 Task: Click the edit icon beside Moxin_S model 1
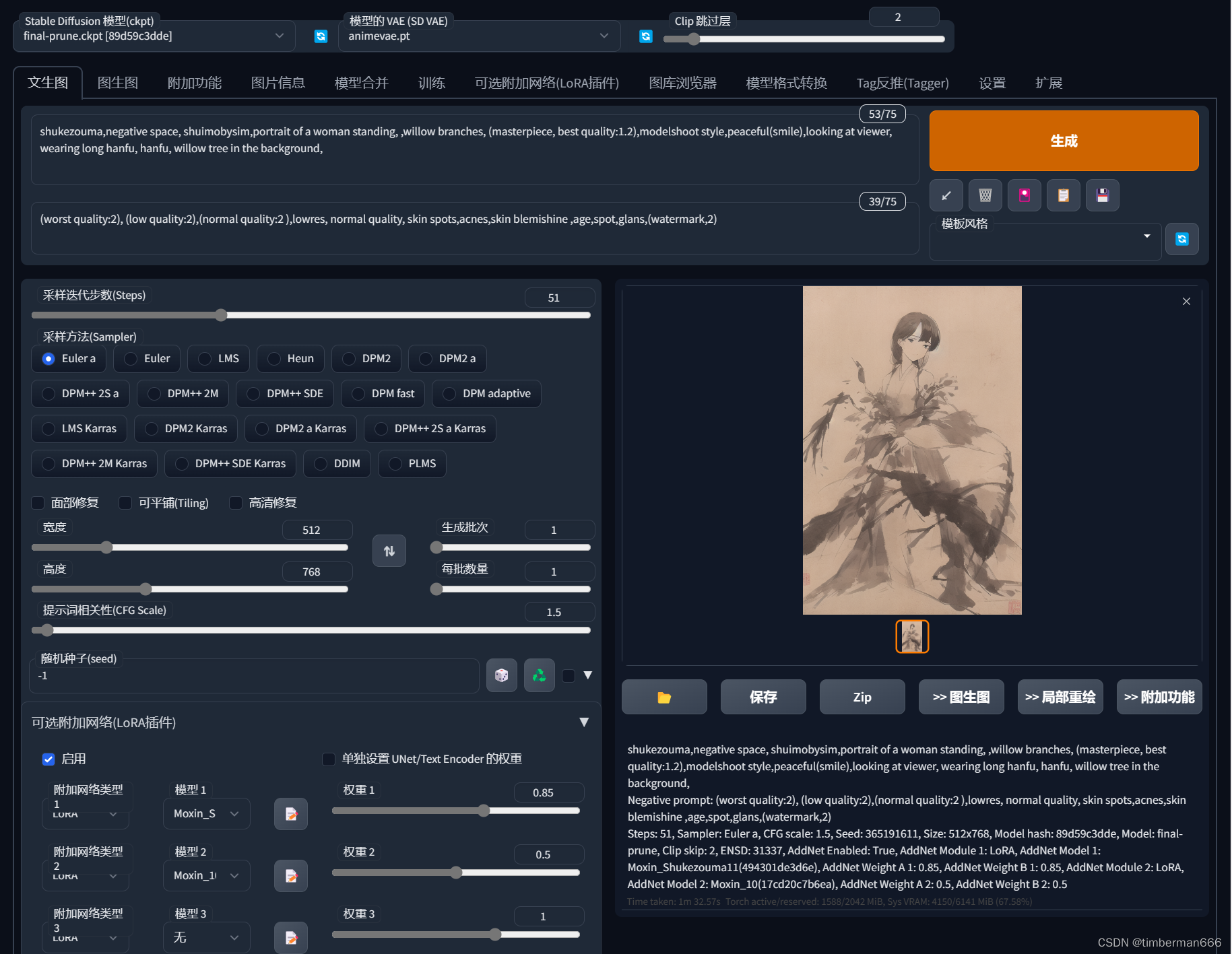(291, 814)
